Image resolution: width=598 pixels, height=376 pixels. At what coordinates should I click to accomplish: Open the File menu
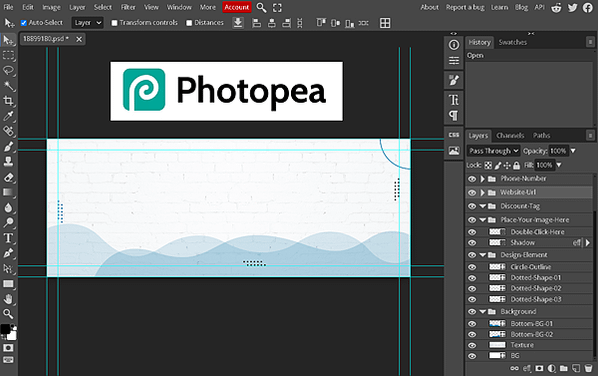tap(8, 7)
